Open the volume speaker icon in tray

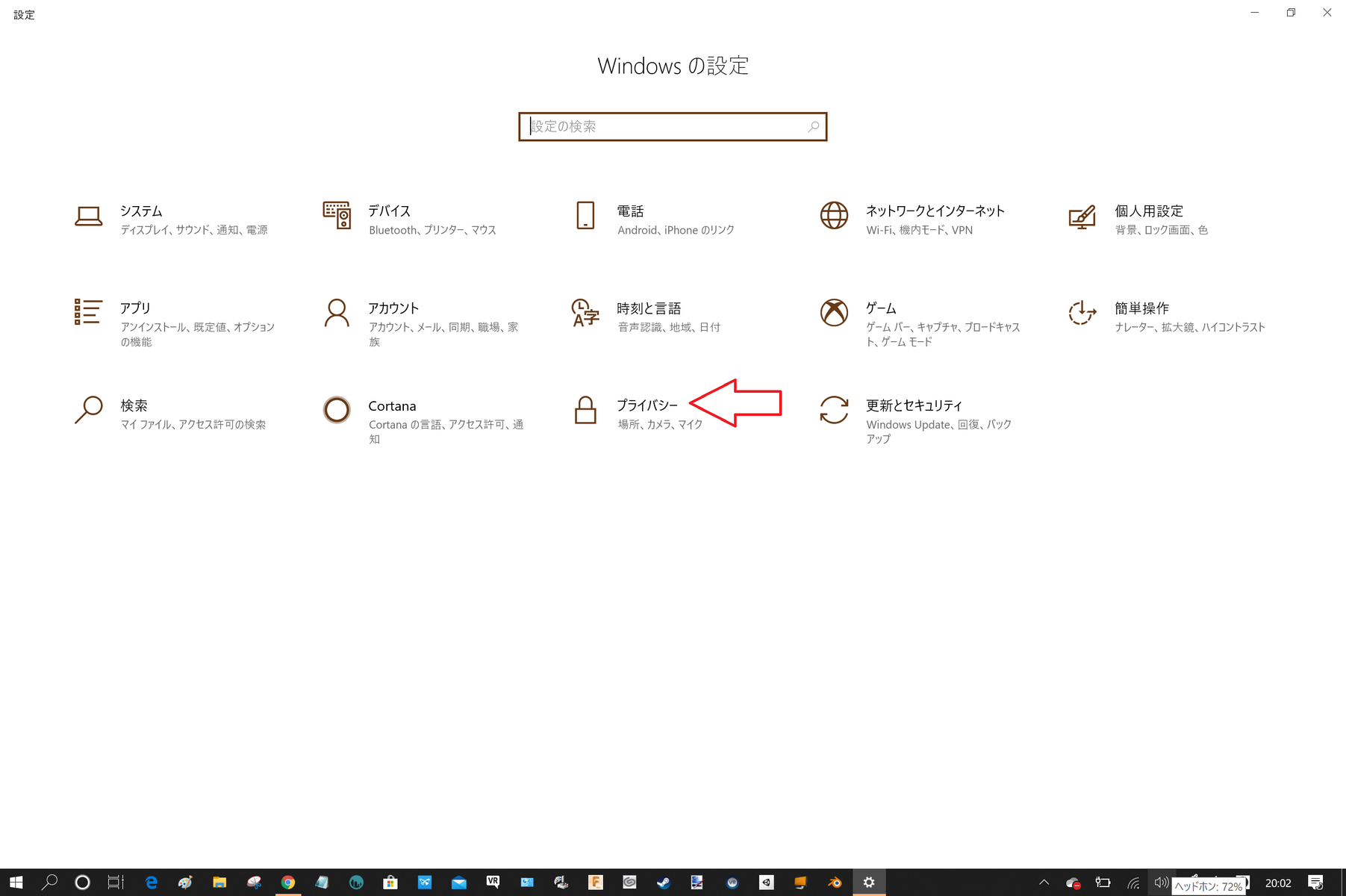click(1161, 883)
